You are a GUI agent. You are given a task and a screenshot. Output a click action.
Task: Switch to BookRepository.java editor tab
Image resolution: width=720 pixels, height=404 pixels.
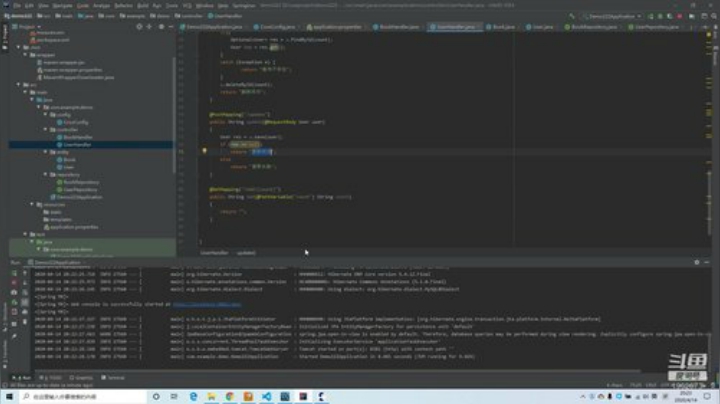(x=593, y=27)
